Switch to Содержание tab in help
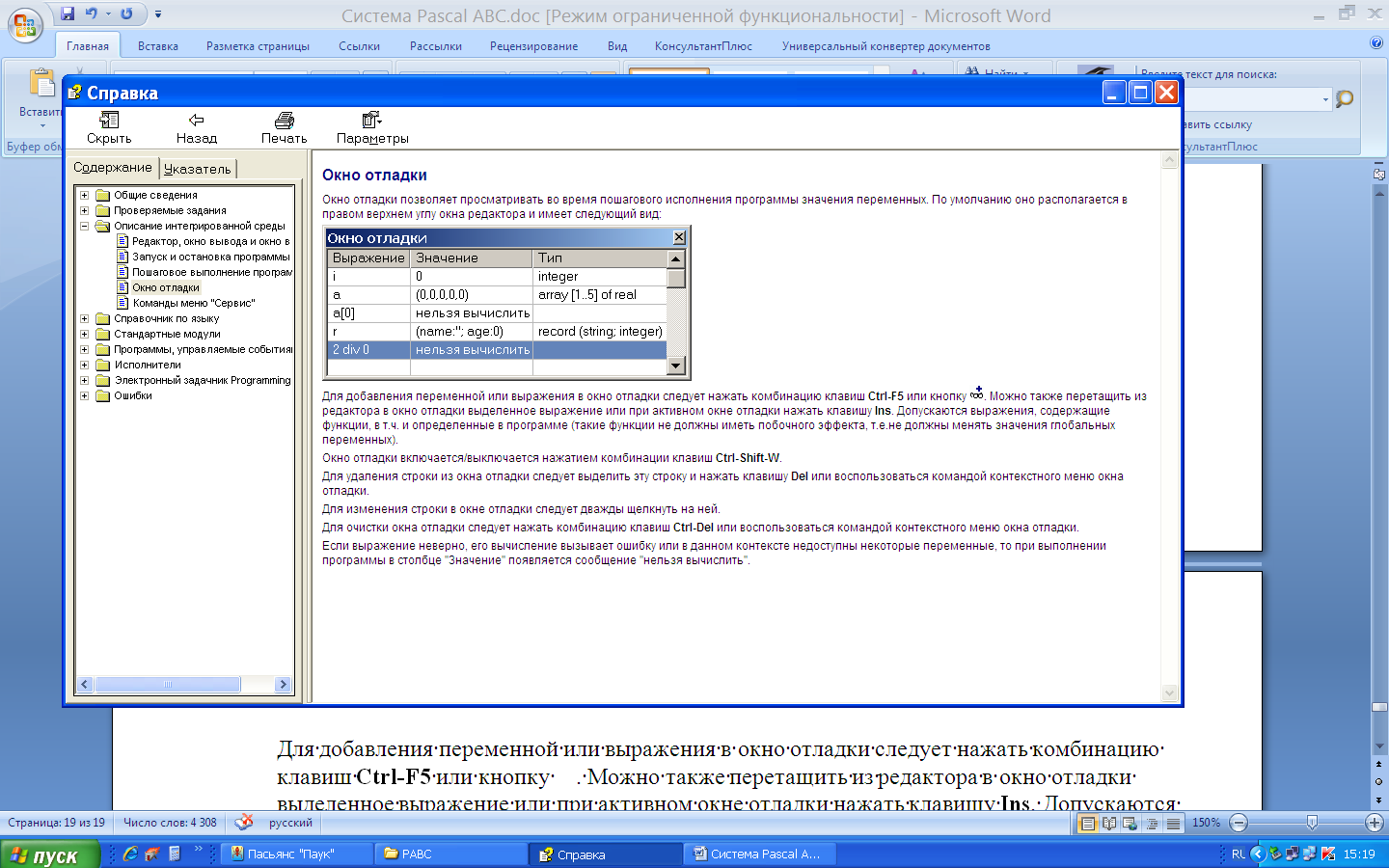Viewport: 1389px width, 868px height. coord(113,167)
